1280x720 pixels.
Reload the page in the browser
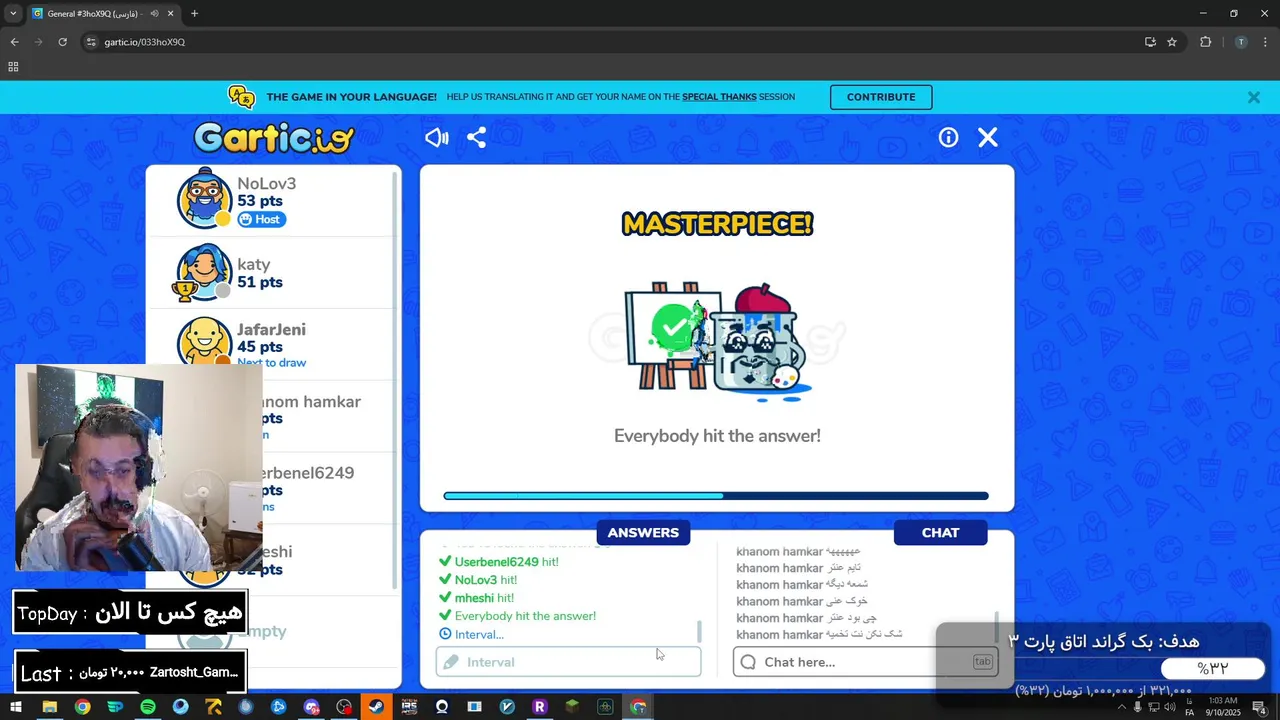click(x=62, y=42)
